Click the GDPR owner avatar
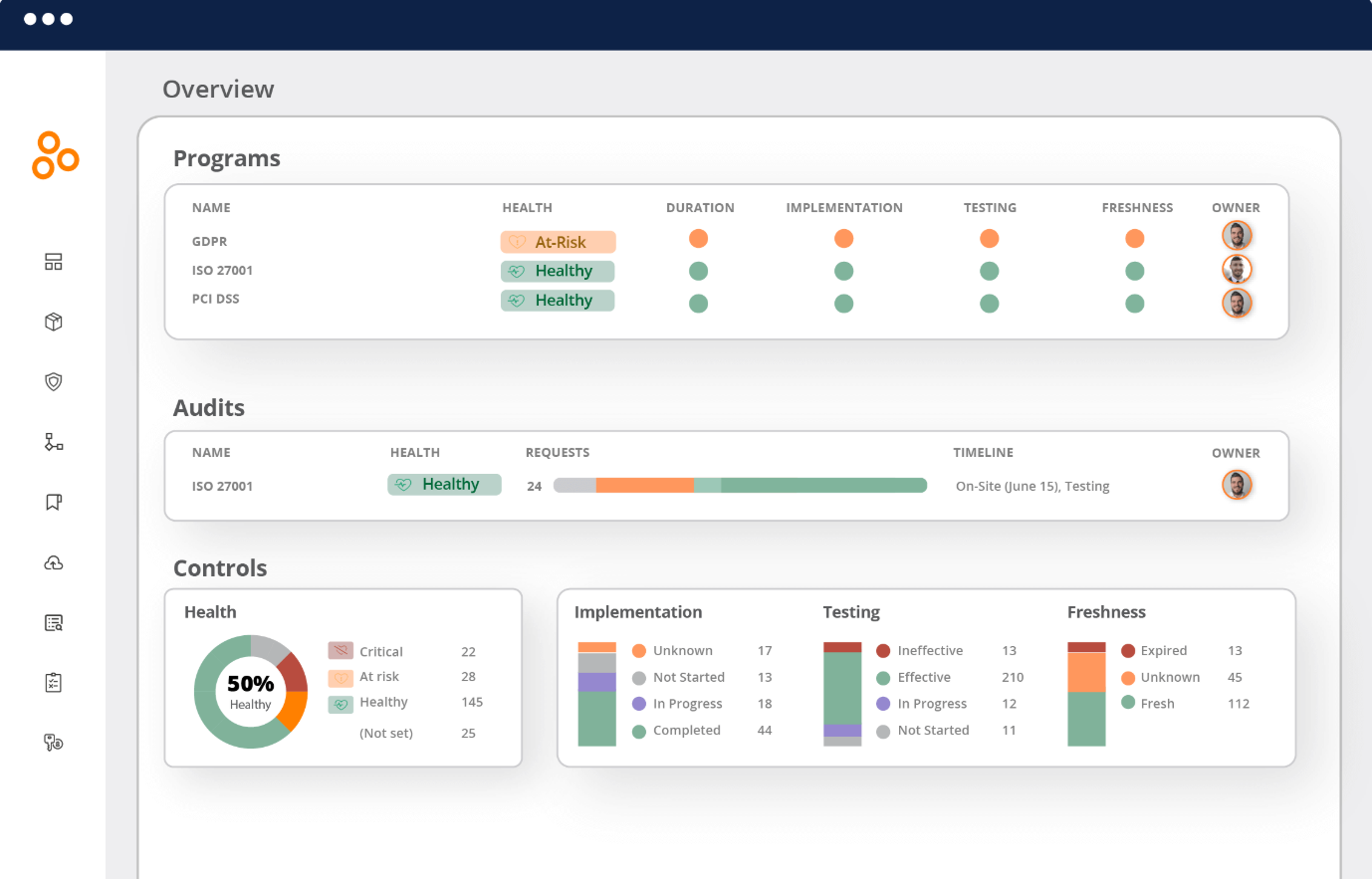This screenshot has width=1372, height=879. click(1237, 235)
